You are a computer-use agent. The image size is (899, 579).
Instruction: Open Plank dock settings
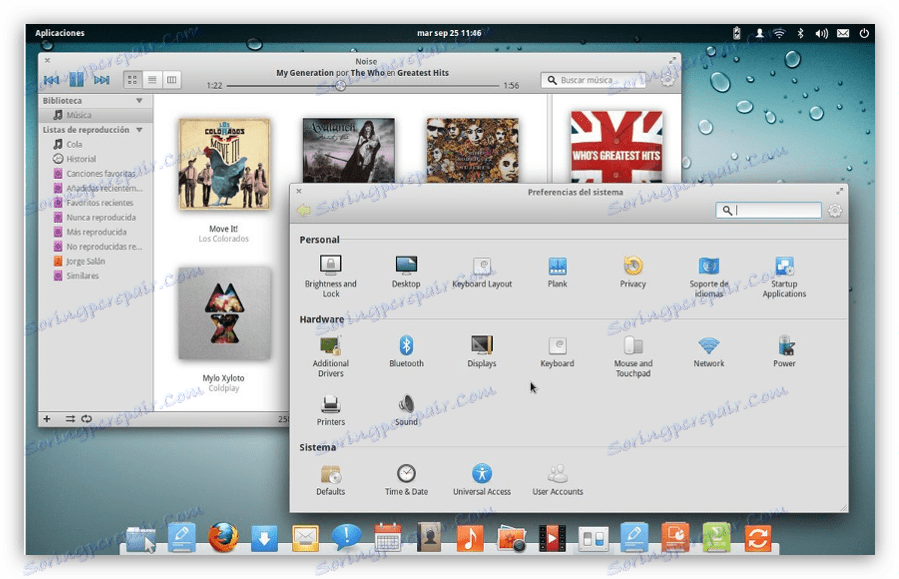[x=557, y=271]
